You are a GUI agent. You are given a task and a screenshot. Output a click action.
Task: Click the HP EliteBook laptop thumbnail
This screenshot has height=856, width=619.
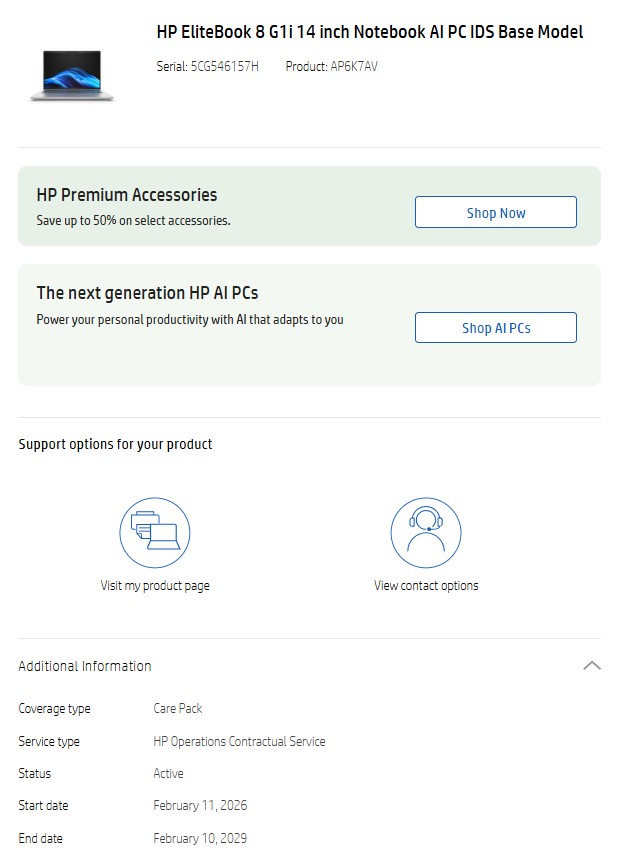72,75
